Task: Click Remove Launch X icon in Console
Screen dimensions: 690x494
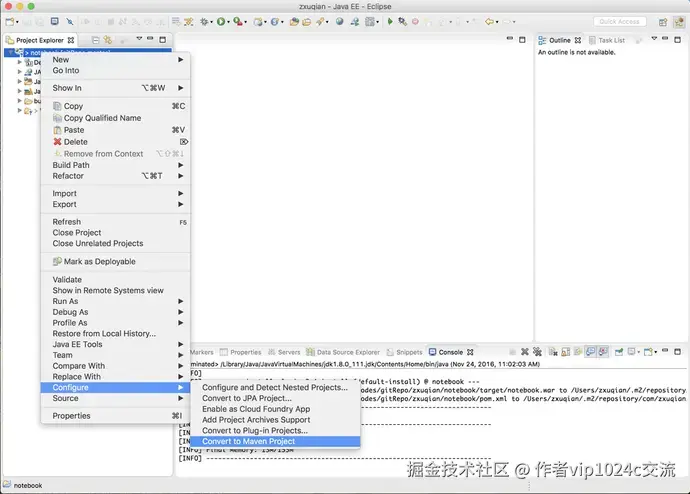Action: tap(525, 352)
